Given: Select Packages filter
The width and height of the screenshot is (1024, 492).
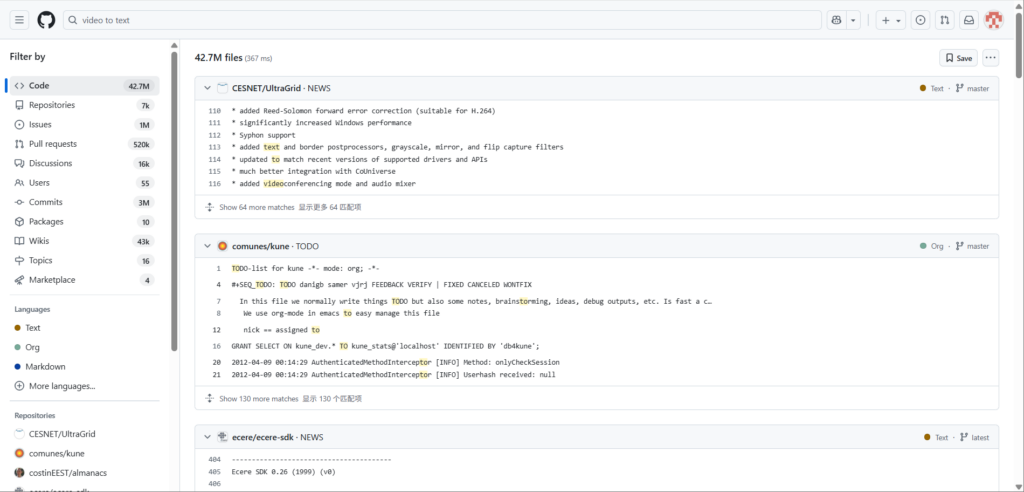Looking at the screenshot, I should [84, 221].
